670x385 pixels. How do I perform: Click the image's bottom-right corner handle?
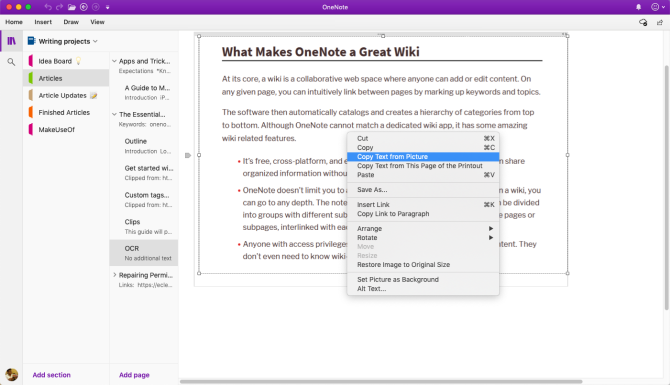coord(567,273)
